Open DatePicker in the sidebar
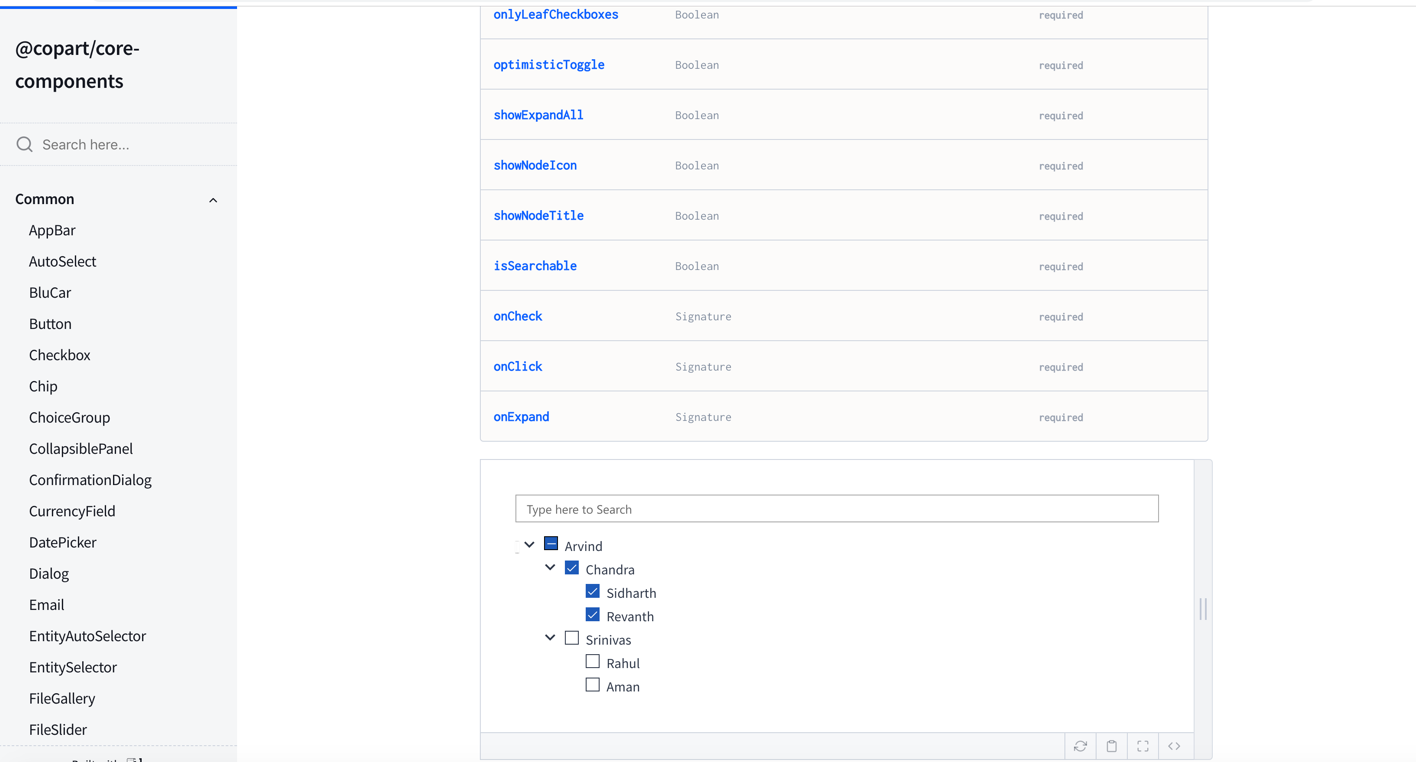This screenshot has height=762, width=1416. point(63,542)
